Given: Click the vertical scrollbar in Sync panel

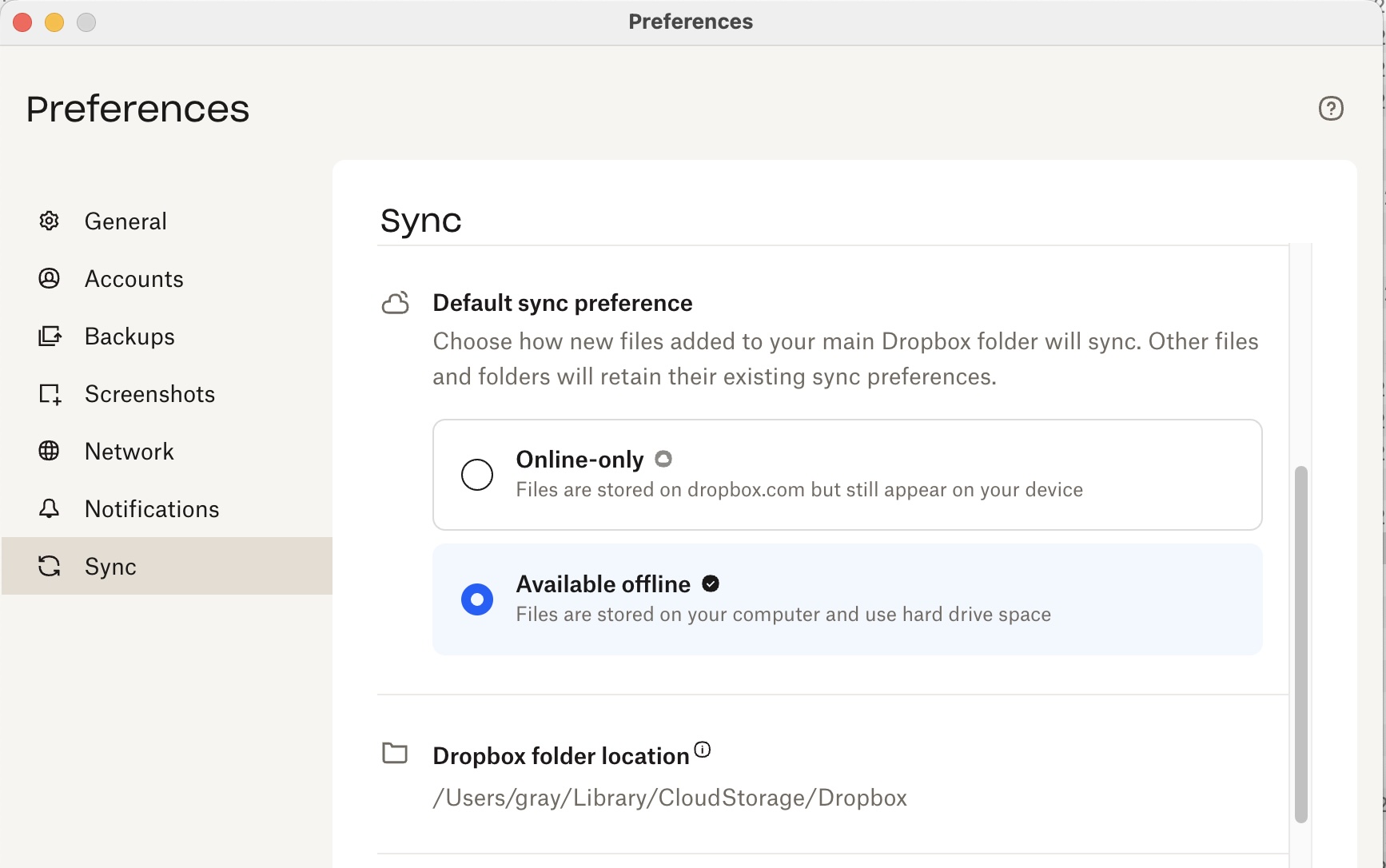Looking at the screenshot, I should [1300, 643].
